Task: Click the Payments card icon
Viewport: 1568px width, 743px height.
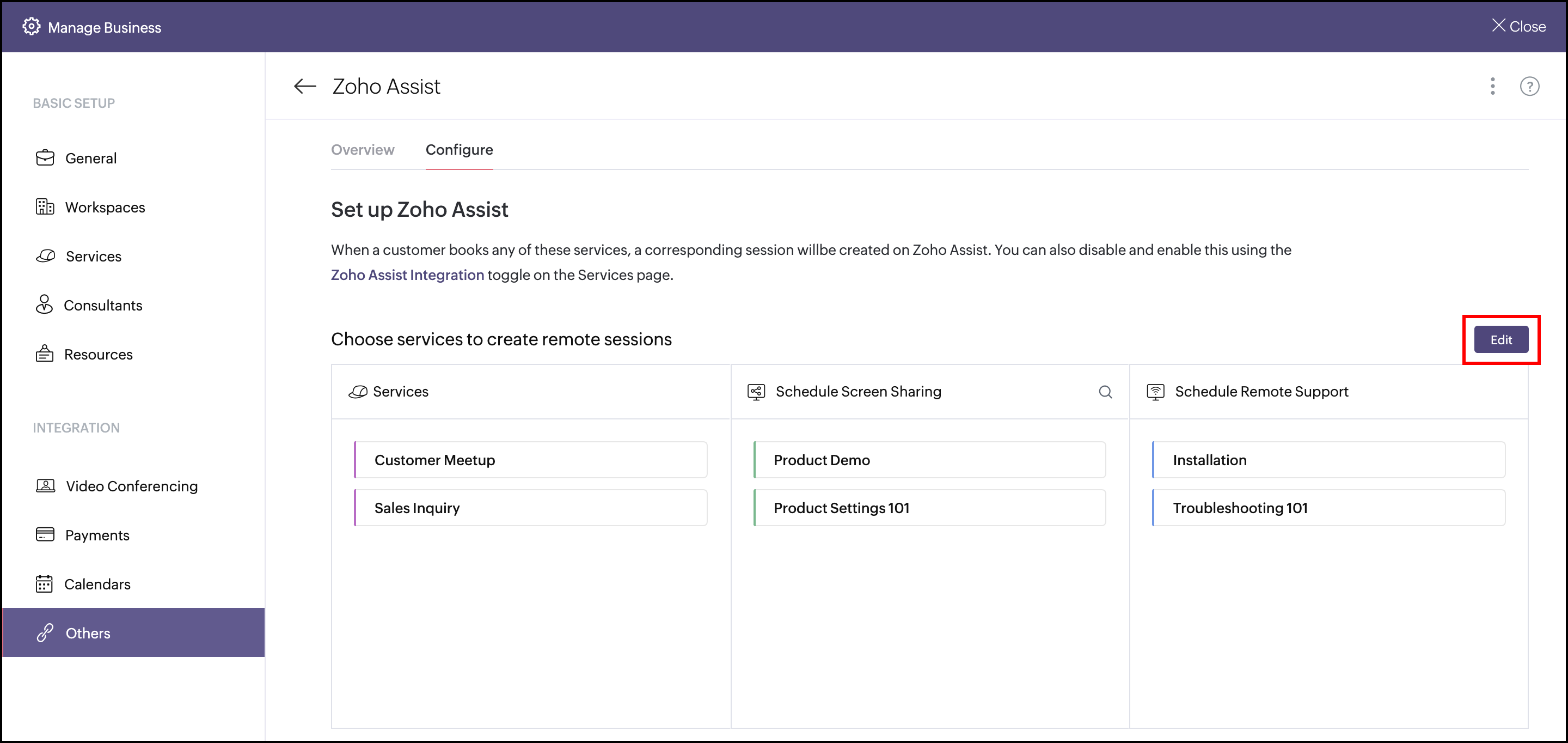Action: point(45,535)
